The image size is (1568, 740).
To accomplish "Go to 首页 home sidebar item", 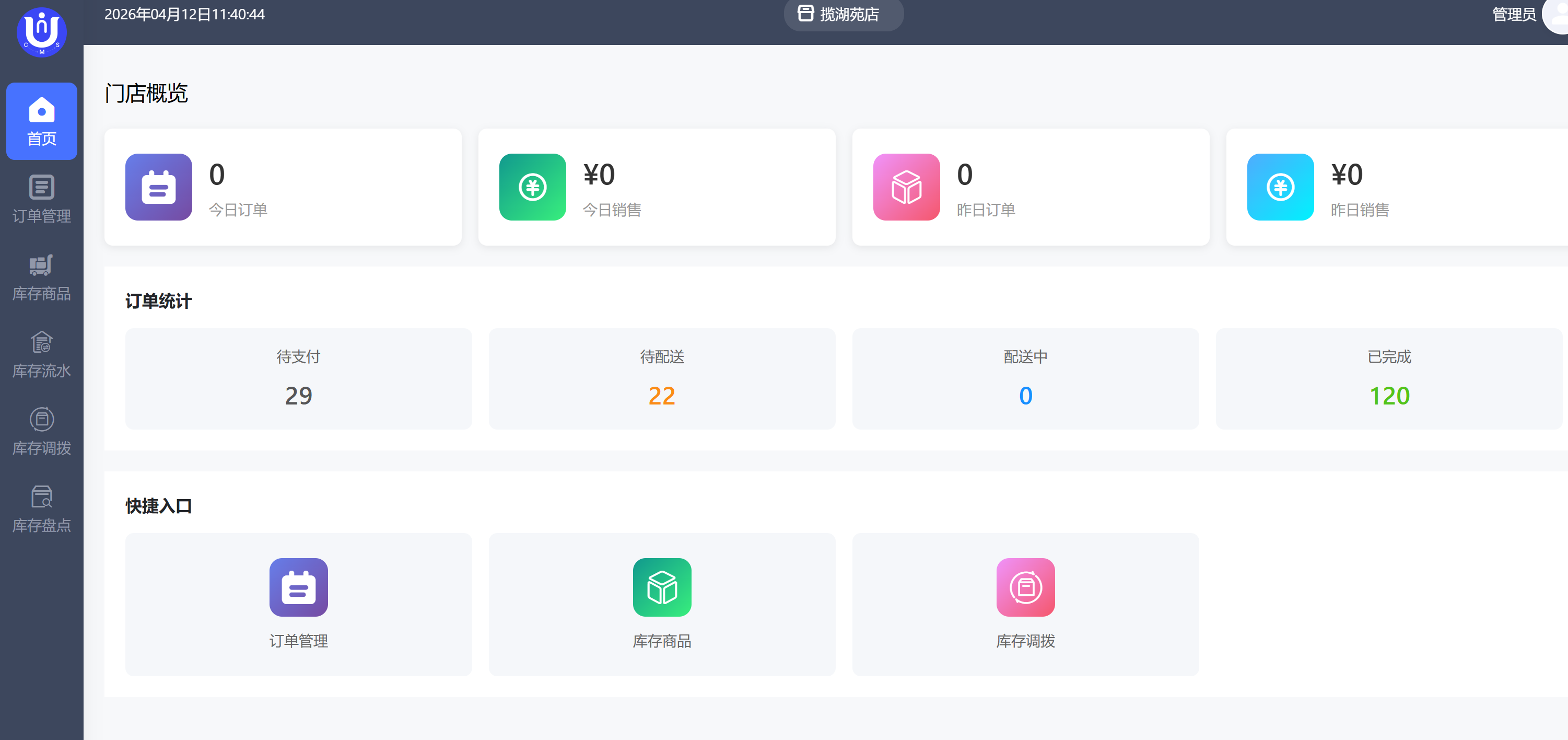I will (41, 121).
